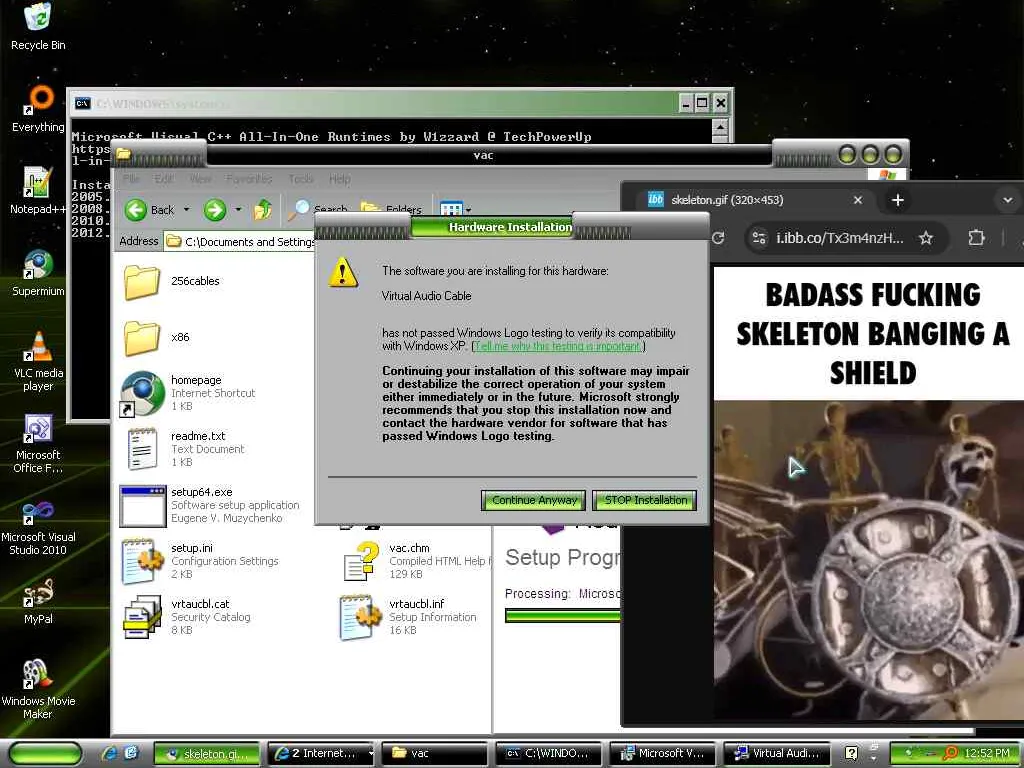
Task: Open the '2 Internet...' grouped taskbar button
Action: click(x=321, y=753)
